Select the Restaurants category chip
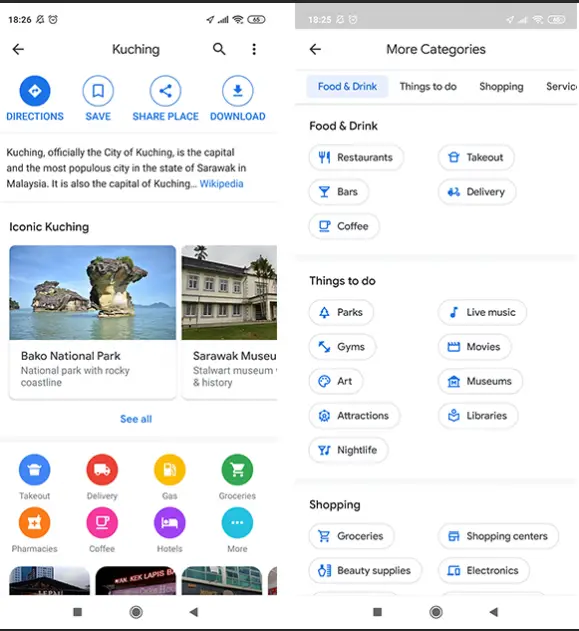Screen dimensions: 579x631 click(356, 157)
